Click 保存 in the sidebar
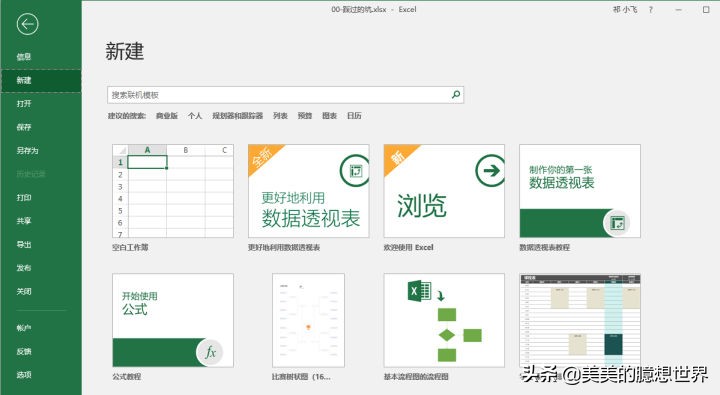 (x=24, y=127)
